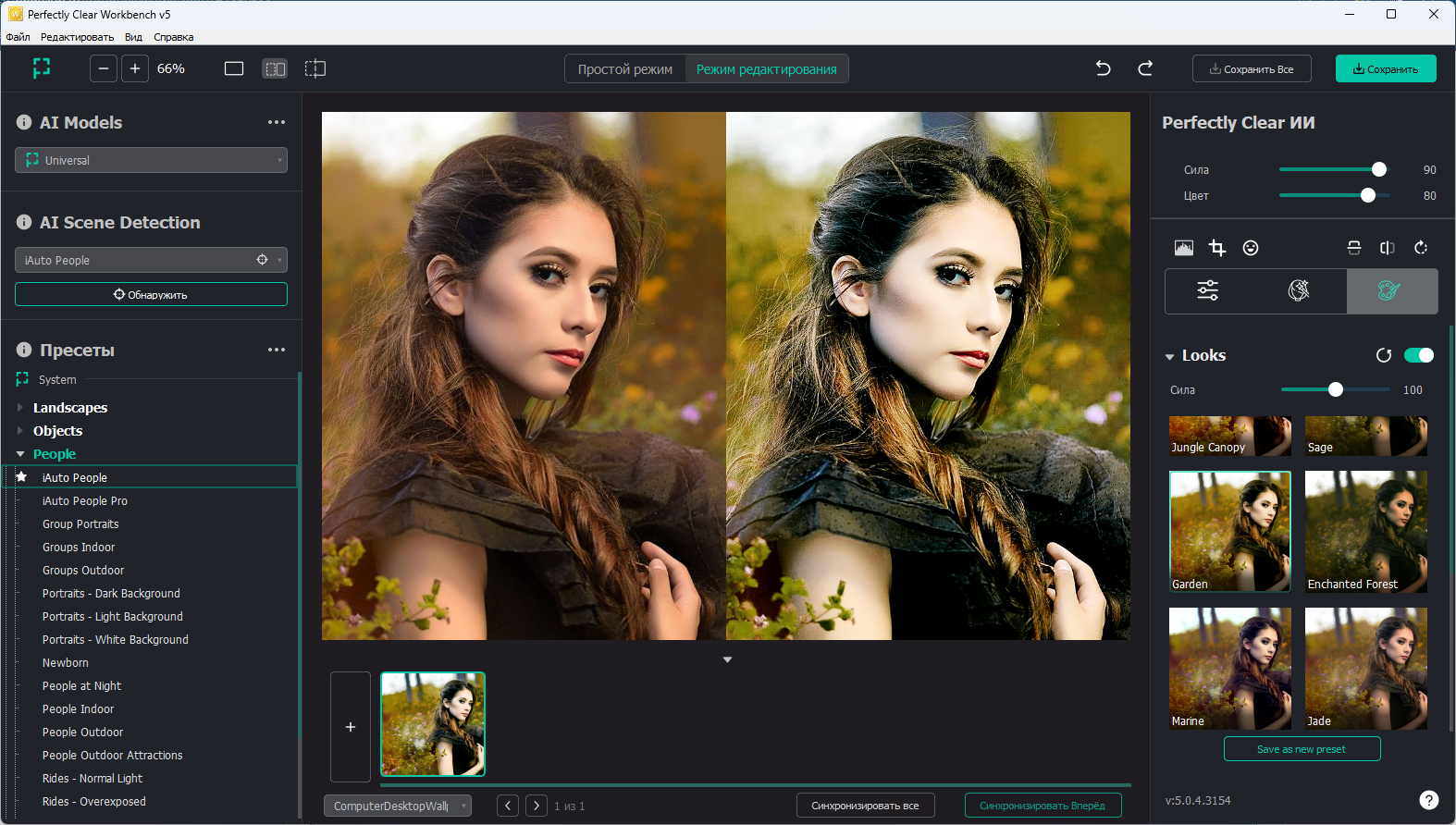This screenshot has height=825, width=1456.
Task: Select the Enchanted Forest look thumbnail
Action: (x=1365, y=531)
